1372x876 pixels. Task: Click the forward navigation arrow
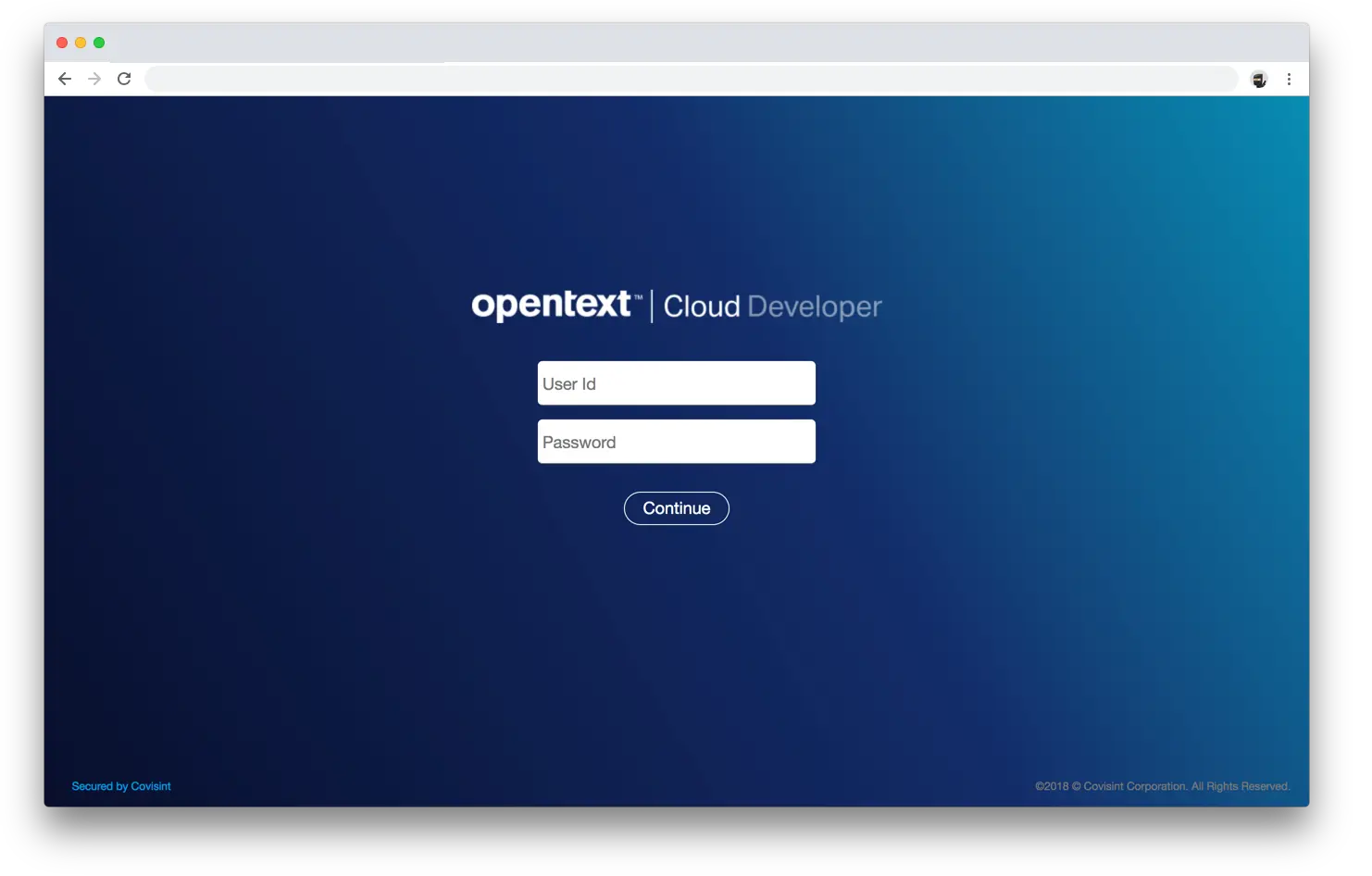point(94,79)
